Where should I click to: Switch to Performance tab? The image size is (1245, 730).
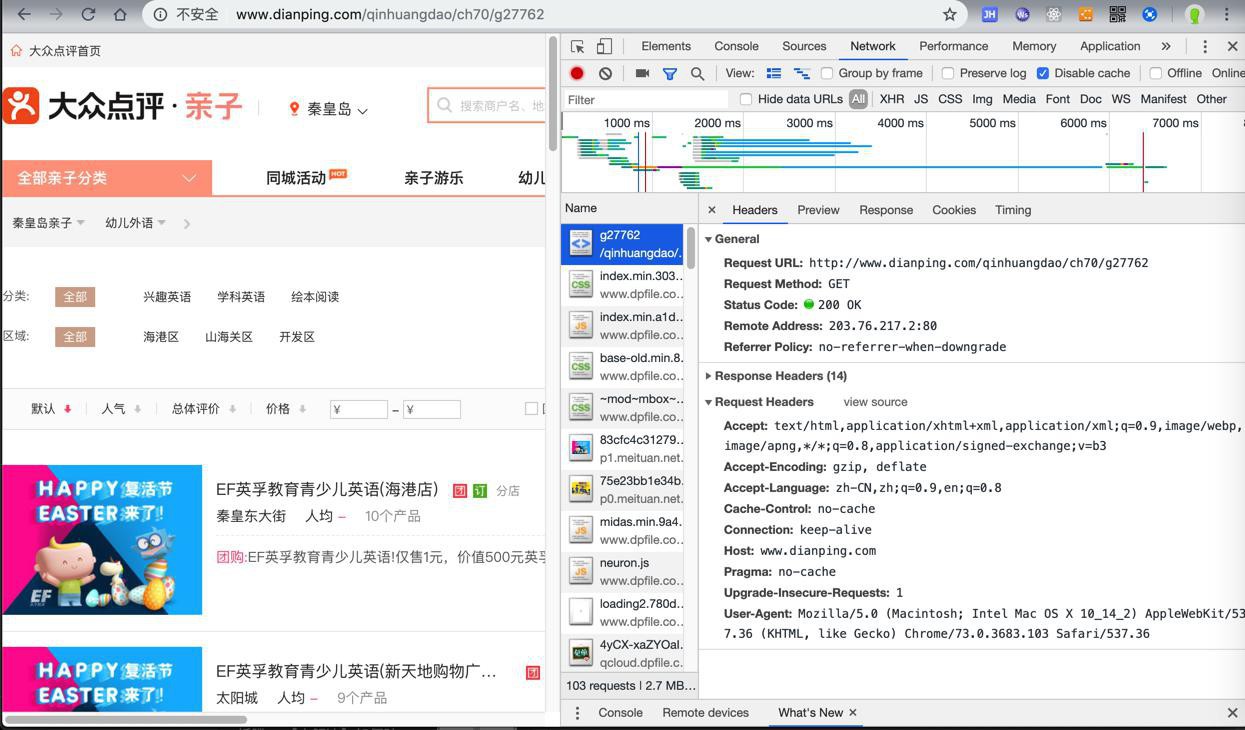point(953,46)
